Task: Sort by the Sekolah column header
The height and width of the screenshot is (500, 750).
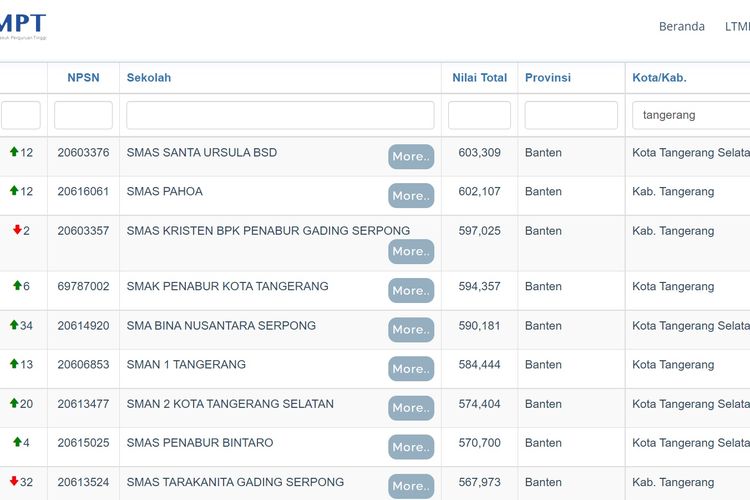Action: pyautogui.click(x=149, y=78)
